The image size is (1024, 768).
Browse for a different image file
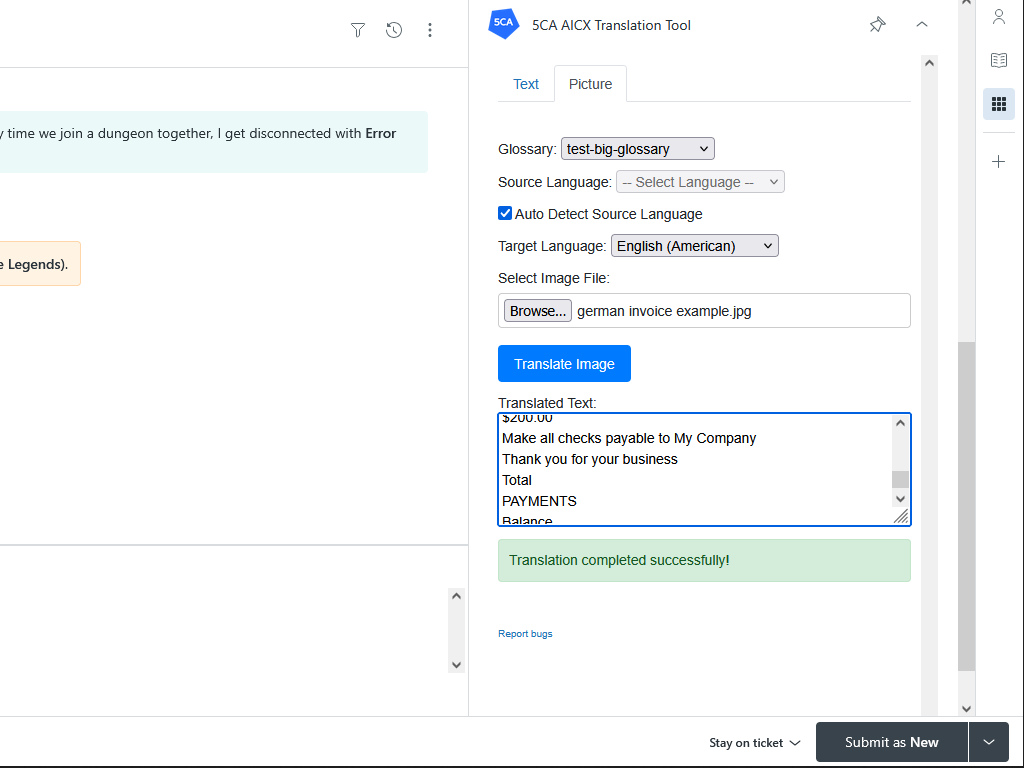[537, 310]
